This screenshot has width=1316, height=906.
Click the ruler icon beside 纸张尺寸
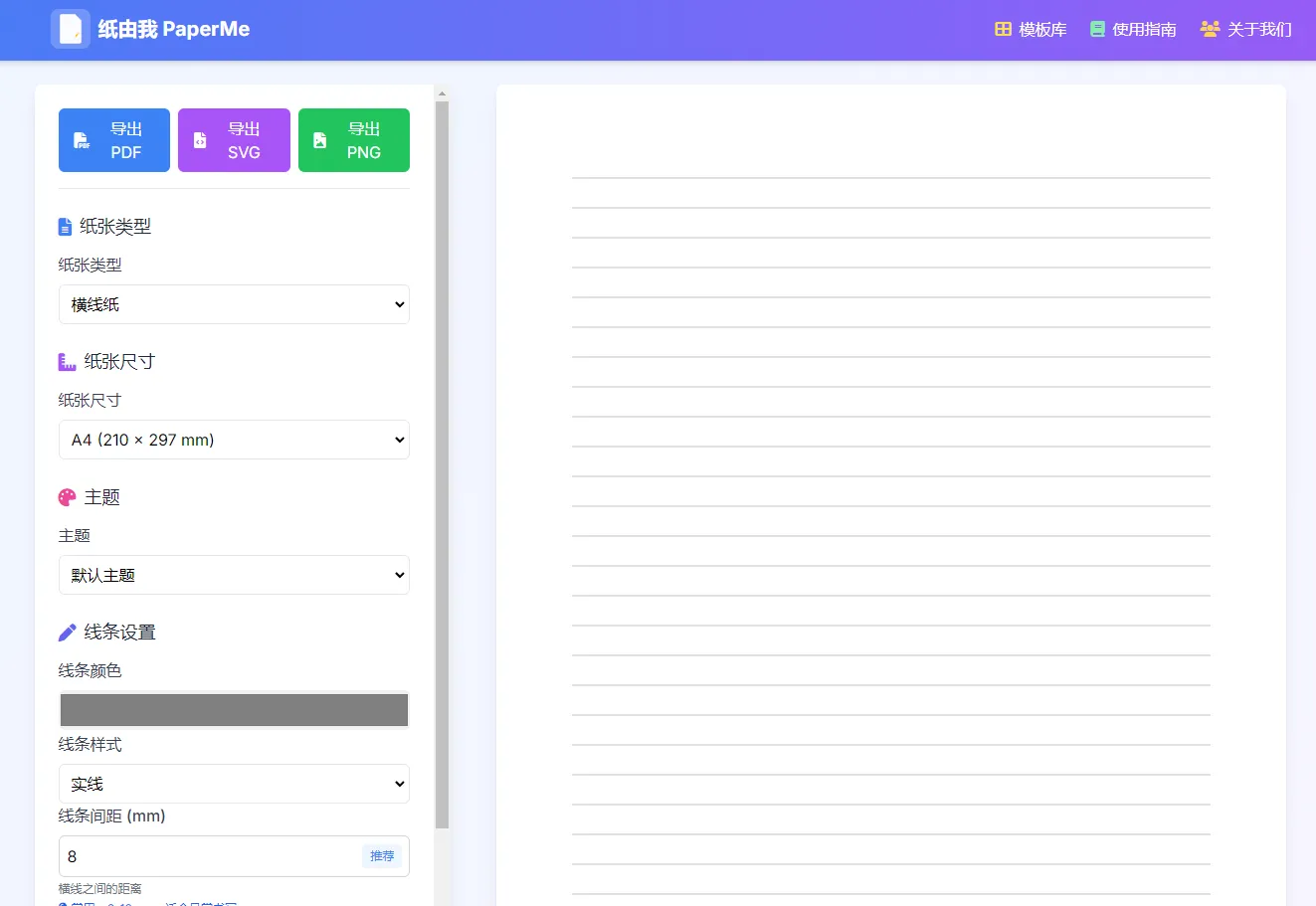[67, 362]
